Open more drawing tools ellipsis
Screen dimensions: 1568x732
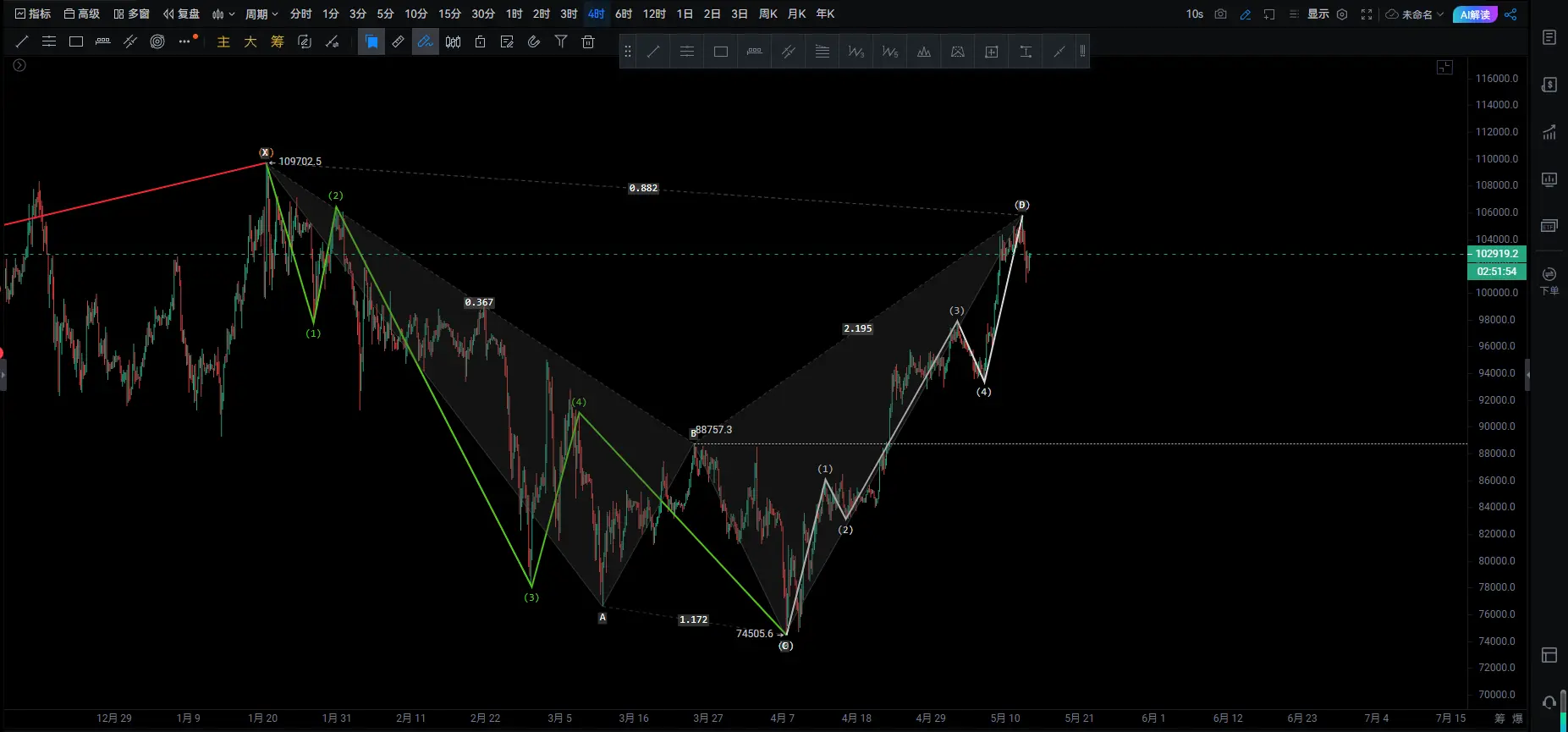184,41
